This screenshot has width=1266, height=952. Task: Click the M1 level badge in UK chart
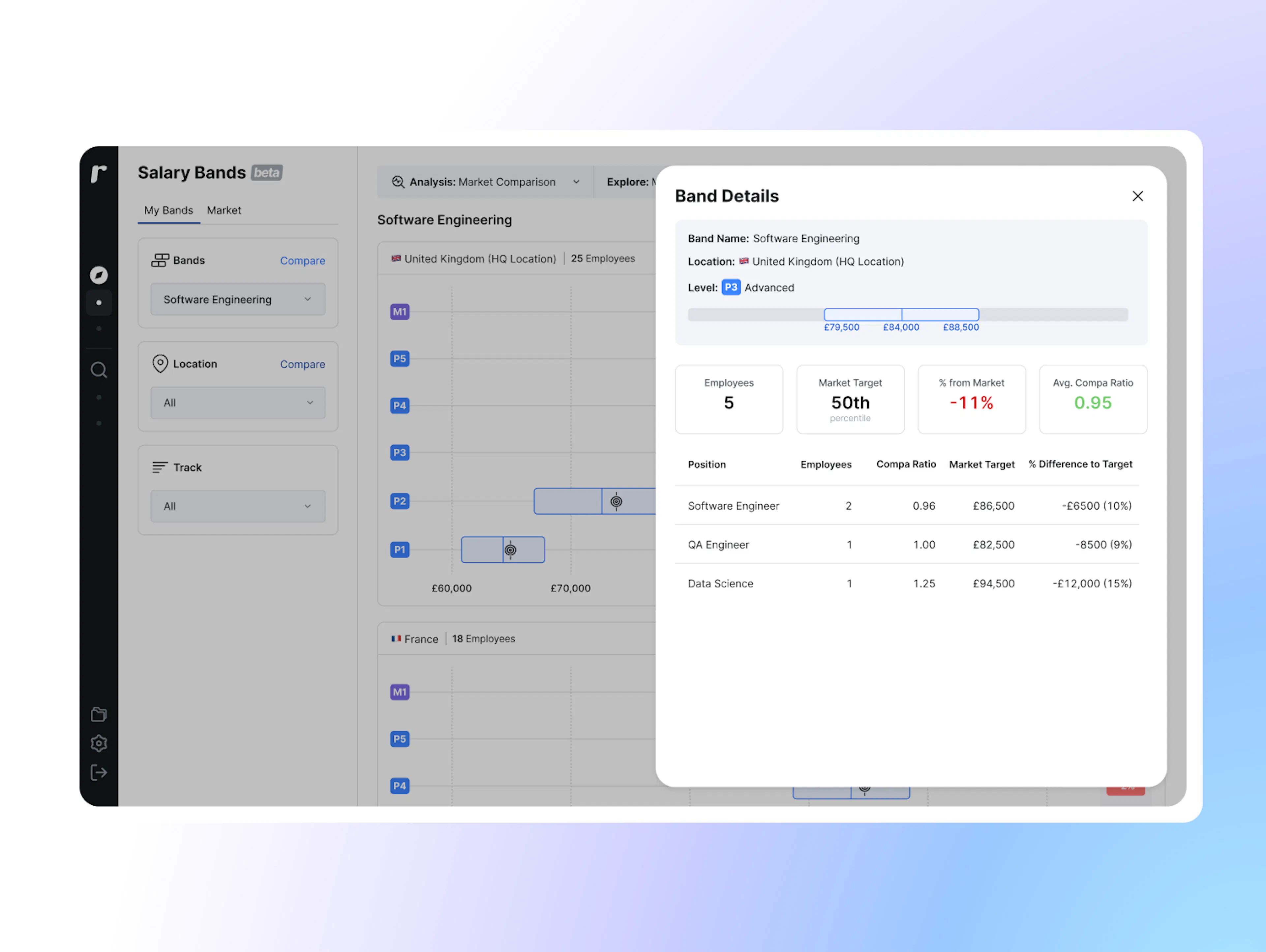click(400, 312)
